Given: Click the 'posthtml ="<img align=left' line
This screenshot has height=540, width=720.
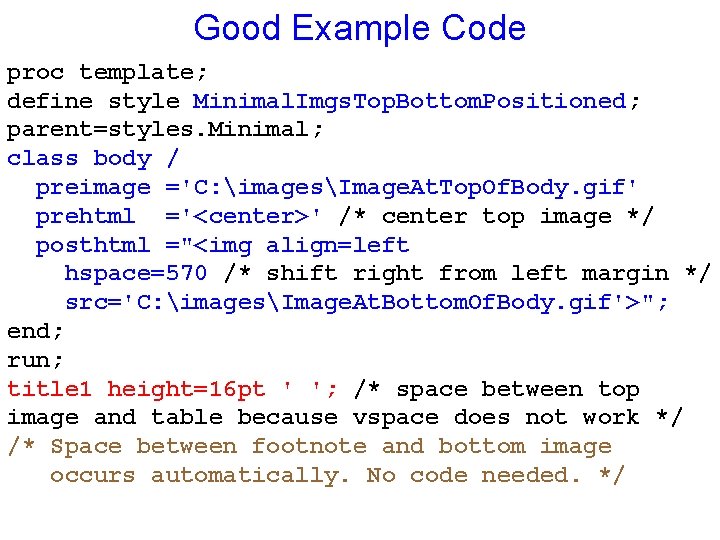Looking at the screenshot, I should pos(222,246).
